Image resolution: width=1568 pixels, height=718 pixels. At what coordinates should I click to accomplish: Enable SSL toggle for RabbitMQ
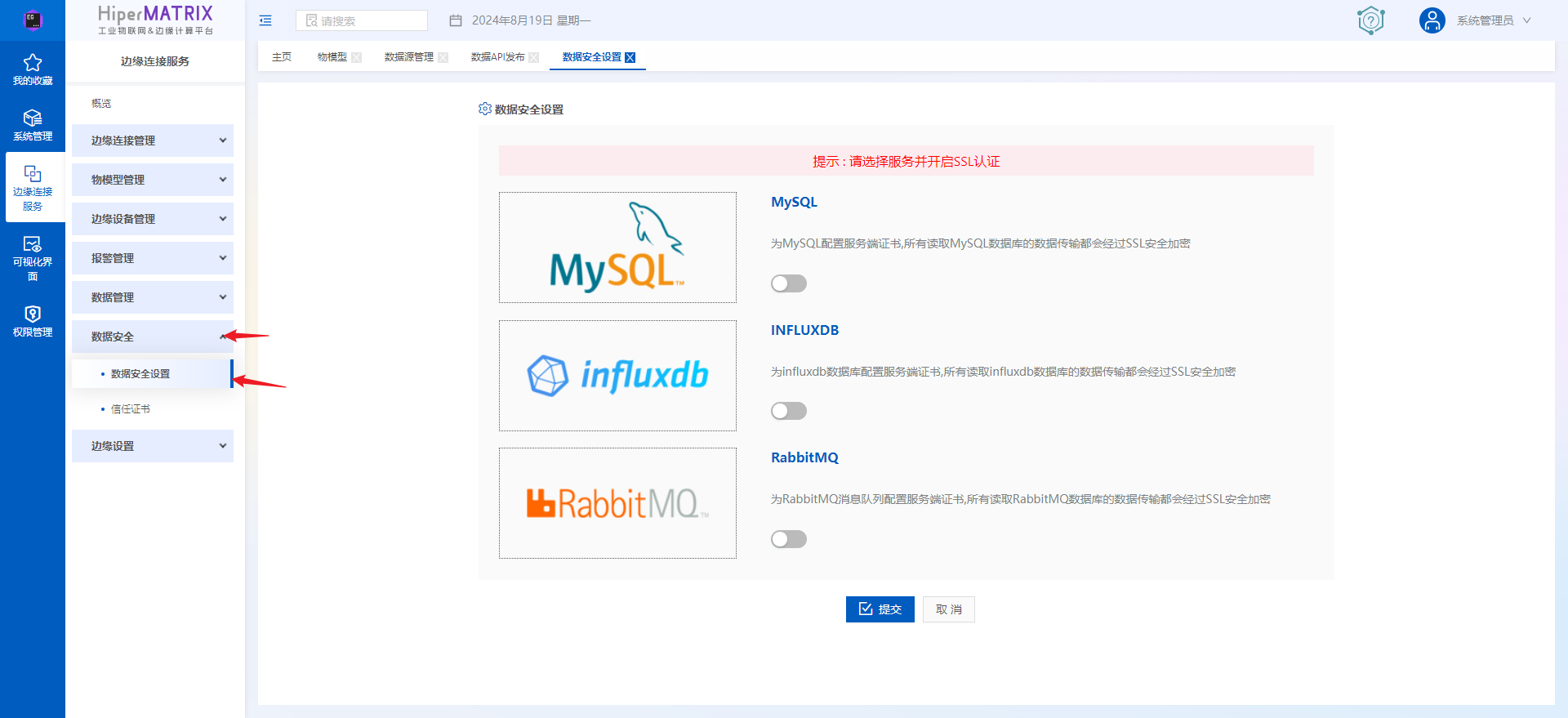pyautogui.click(x=789, y=539)
